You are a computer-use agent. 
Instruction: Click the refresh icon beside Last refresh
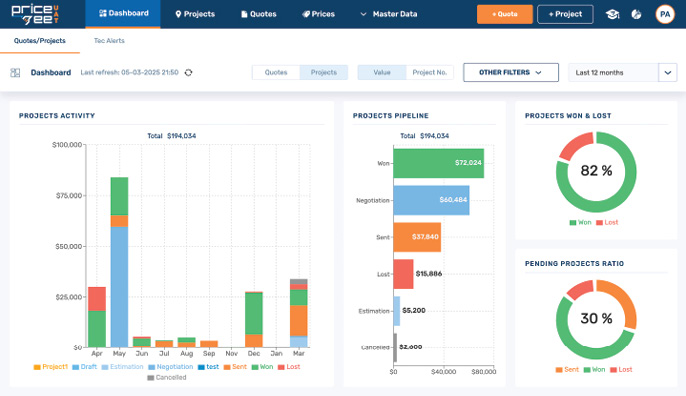188,73
